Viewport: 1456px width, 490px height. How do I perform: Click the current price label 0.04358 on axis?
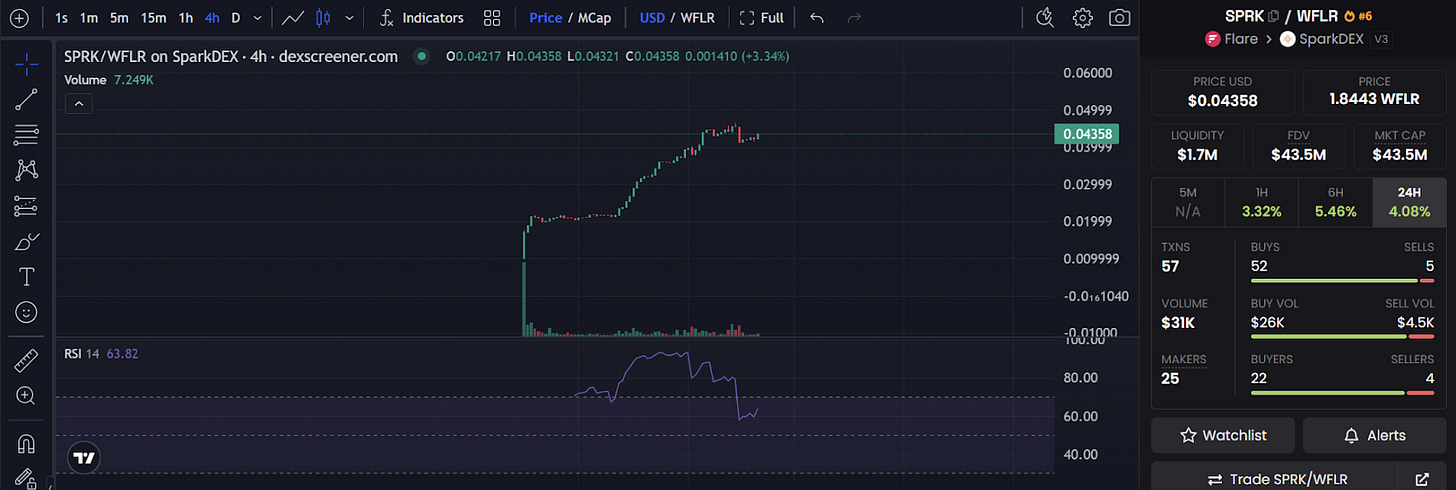click(x=1087, y=134)
